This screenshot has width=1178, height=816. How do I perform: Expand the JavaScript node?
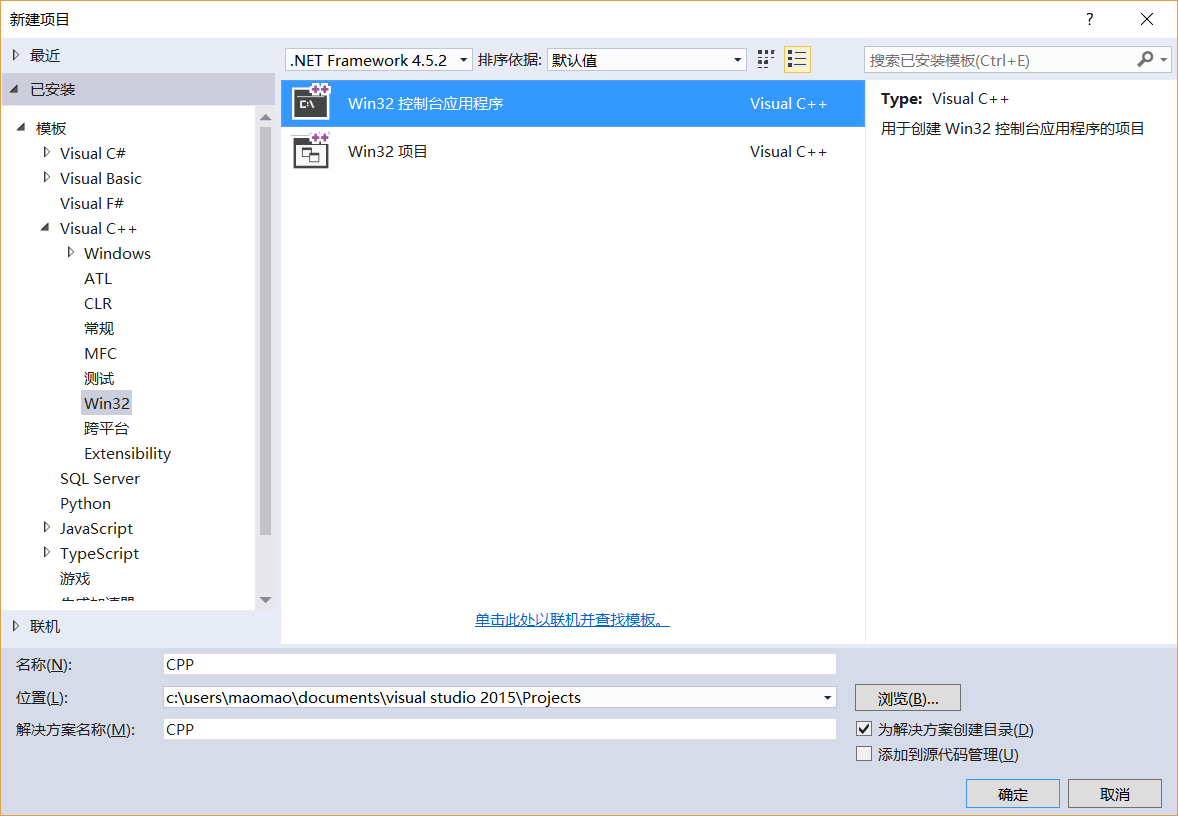[47, 527]
